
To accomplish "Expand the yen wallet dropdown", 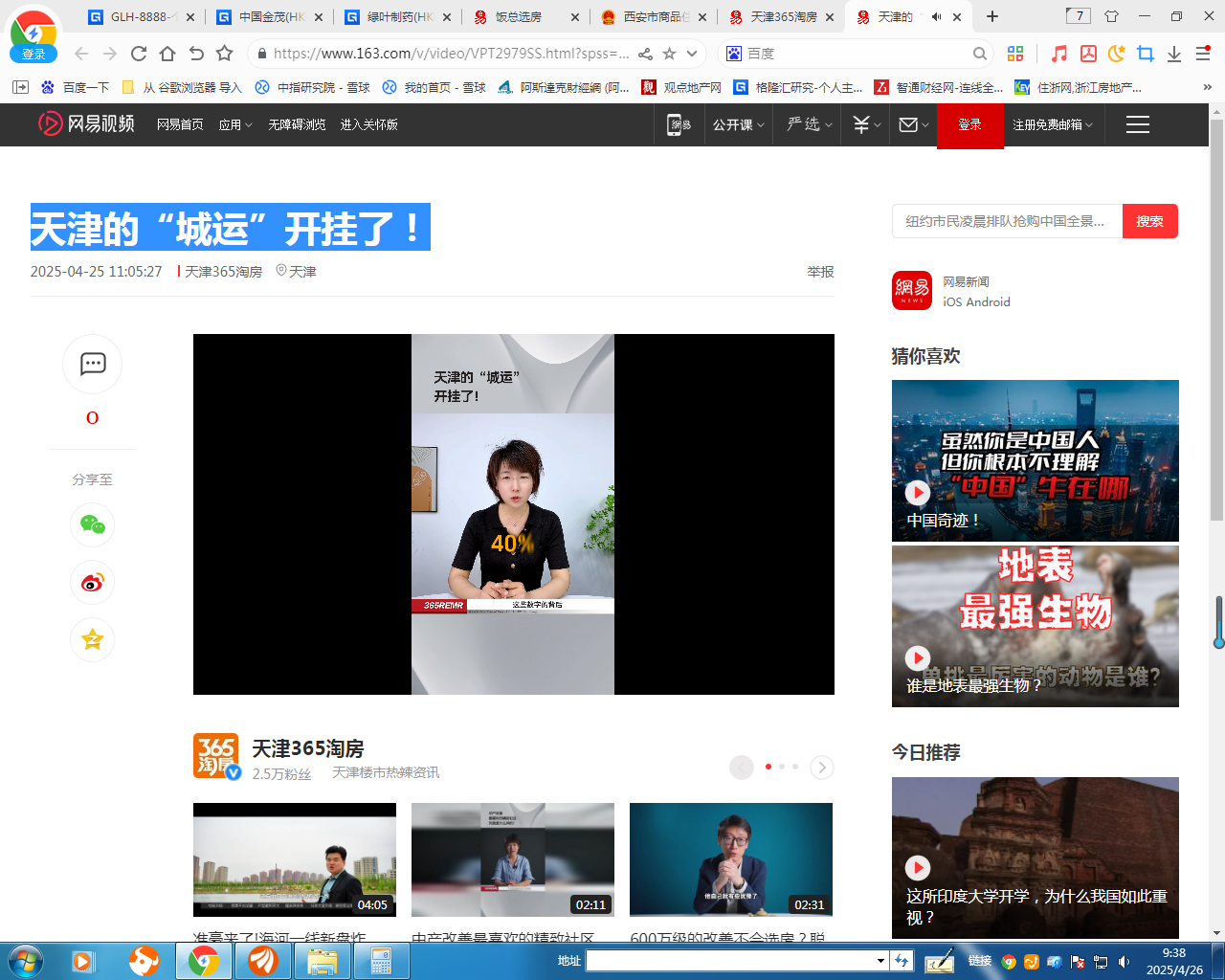I will pos(867,124).
